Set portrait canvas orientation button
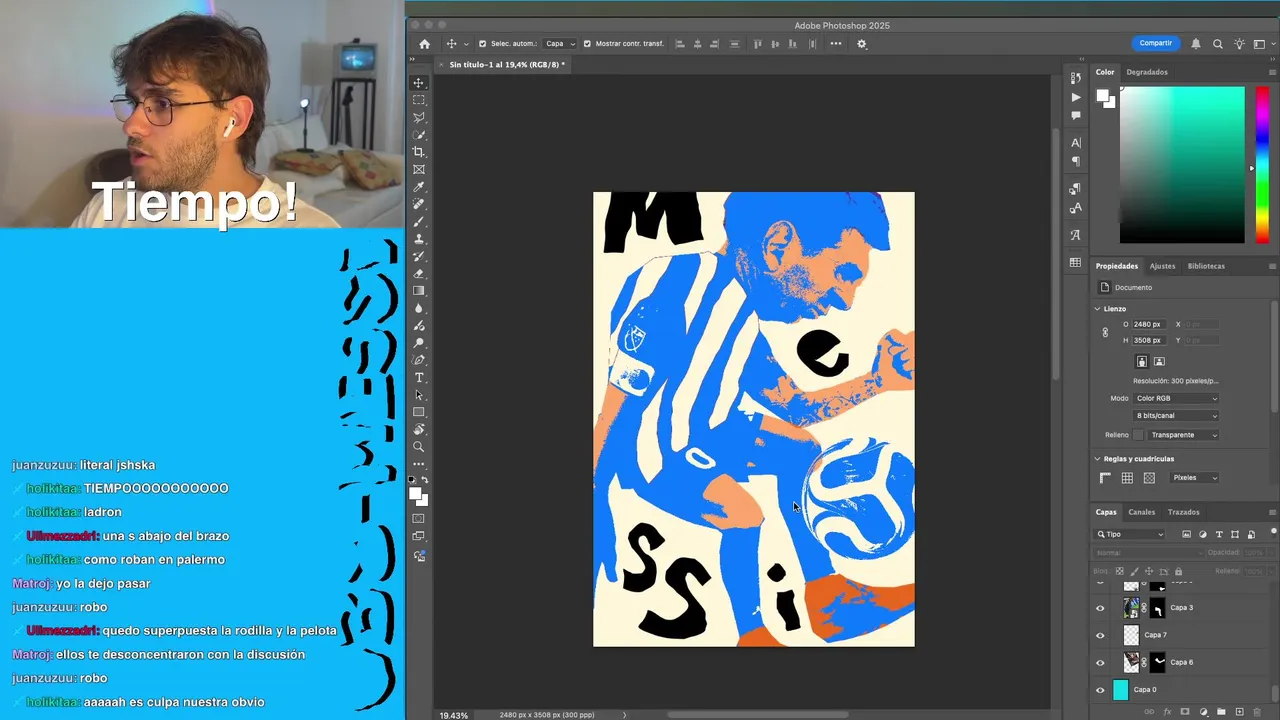Viewport: 1280px width, 720px height. 1141,361
